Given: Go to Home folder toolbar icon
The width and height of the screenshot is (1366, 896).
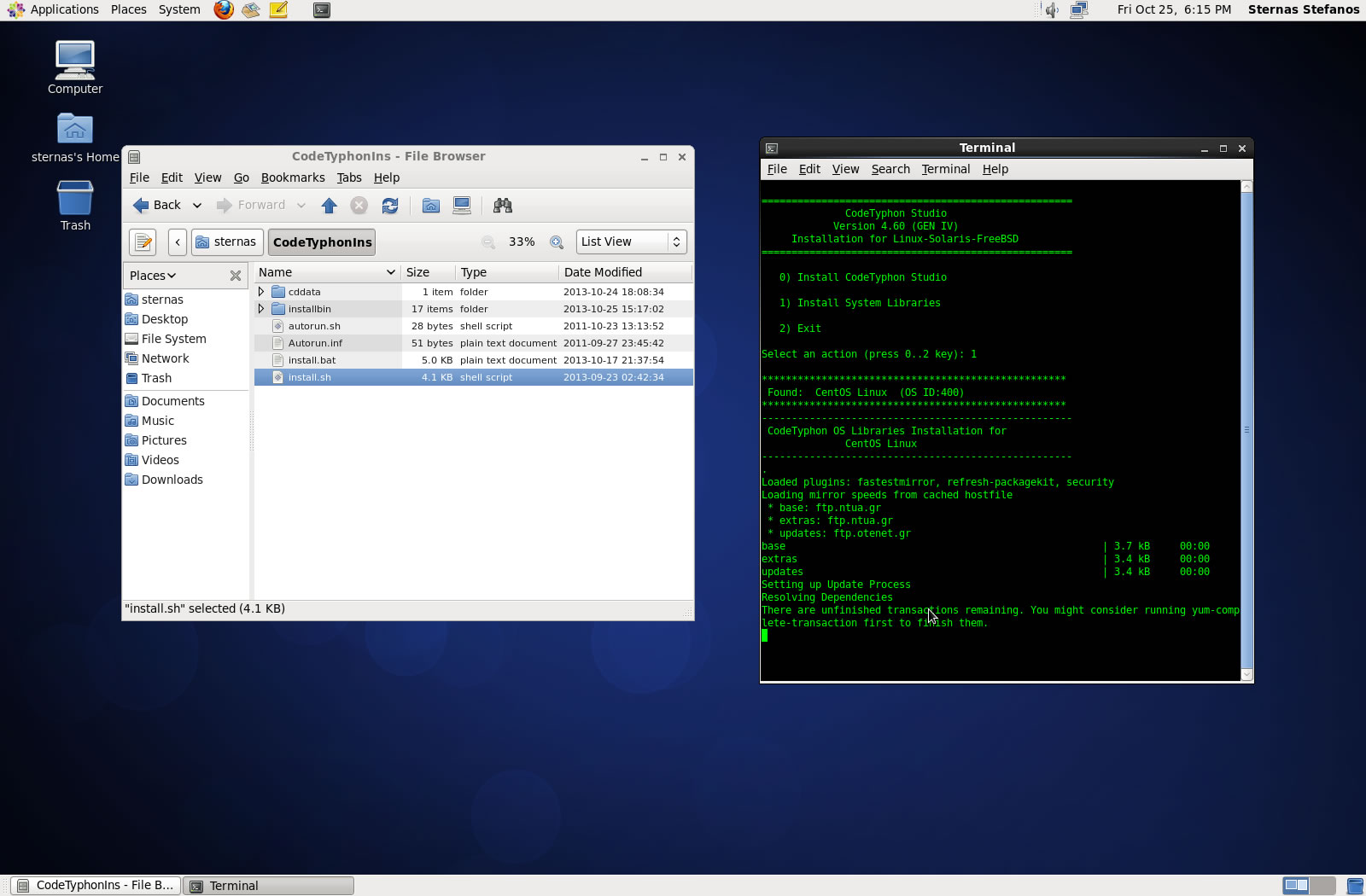Looking at the screenshot, I should tap(431, 206).
